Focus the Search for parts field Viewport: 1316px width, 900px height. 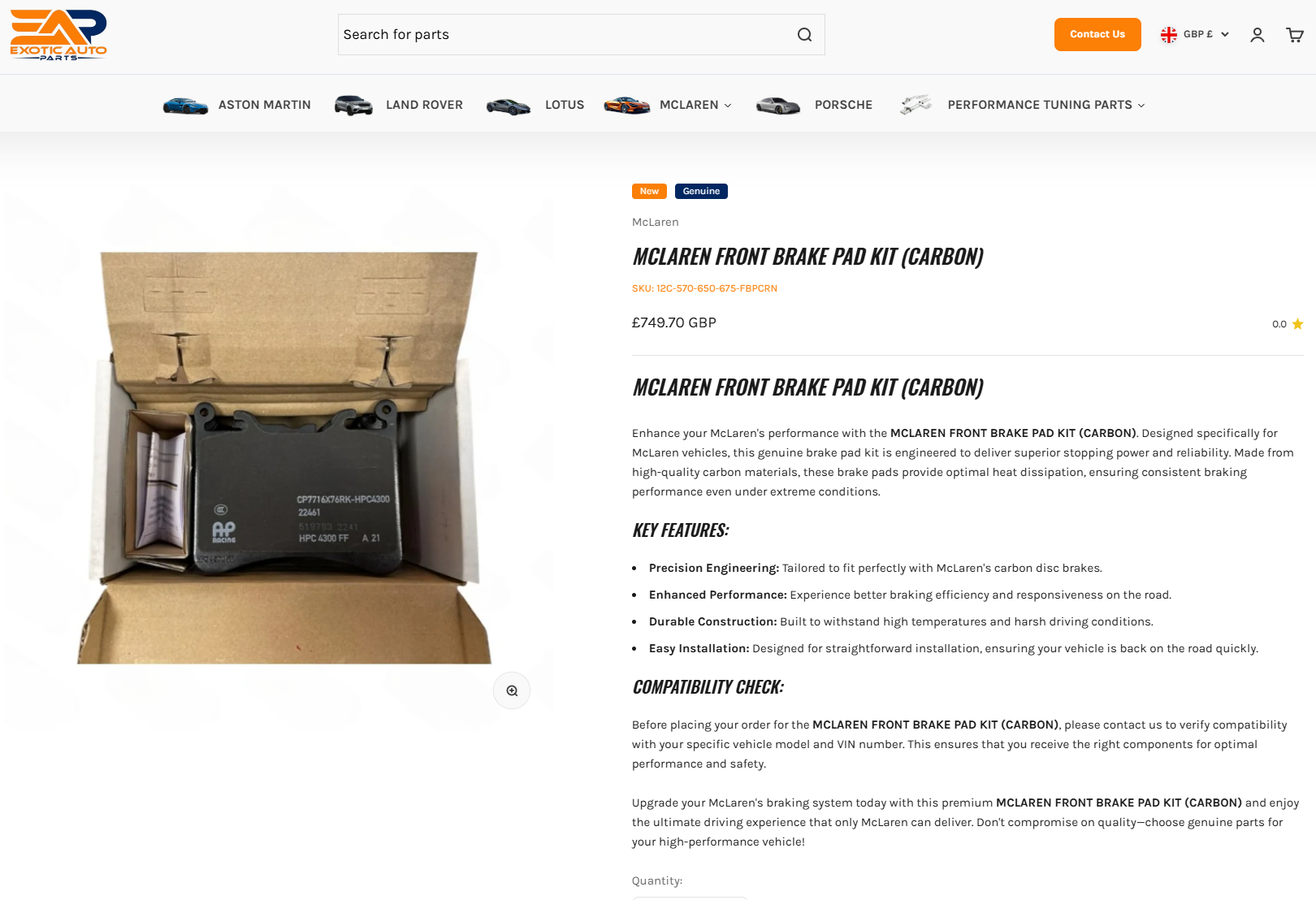point(565,34)
